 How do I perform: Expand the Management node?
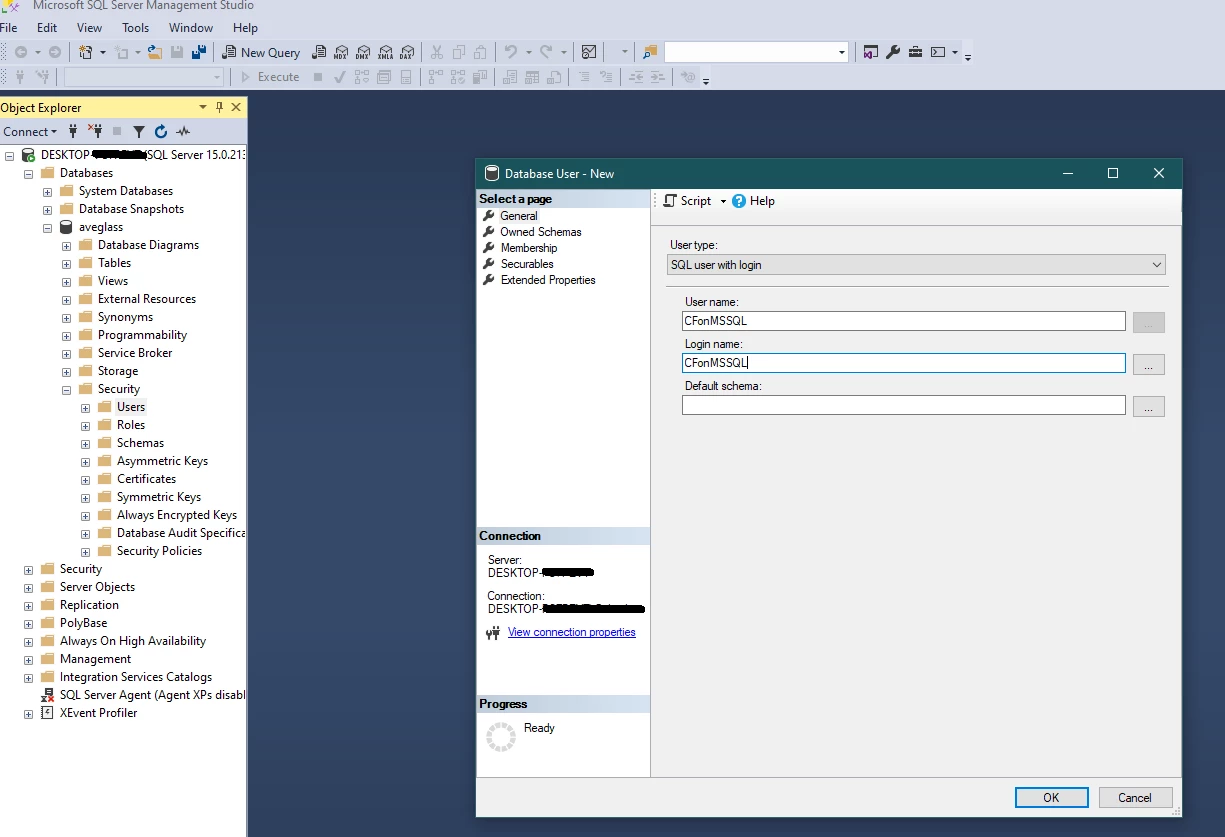(28, 659)
